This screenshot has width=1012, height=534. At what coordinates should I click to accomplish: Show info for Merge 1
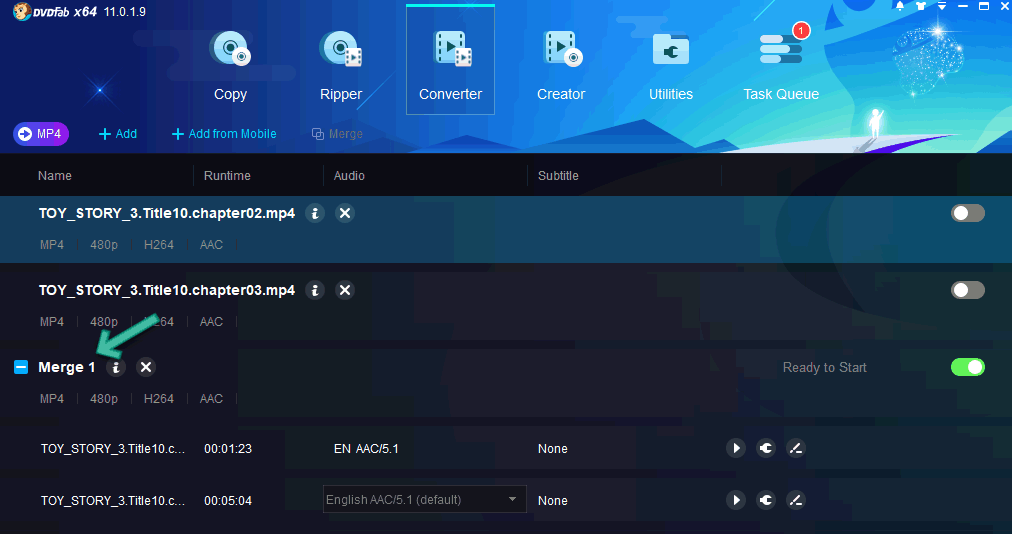pos(116,367)
